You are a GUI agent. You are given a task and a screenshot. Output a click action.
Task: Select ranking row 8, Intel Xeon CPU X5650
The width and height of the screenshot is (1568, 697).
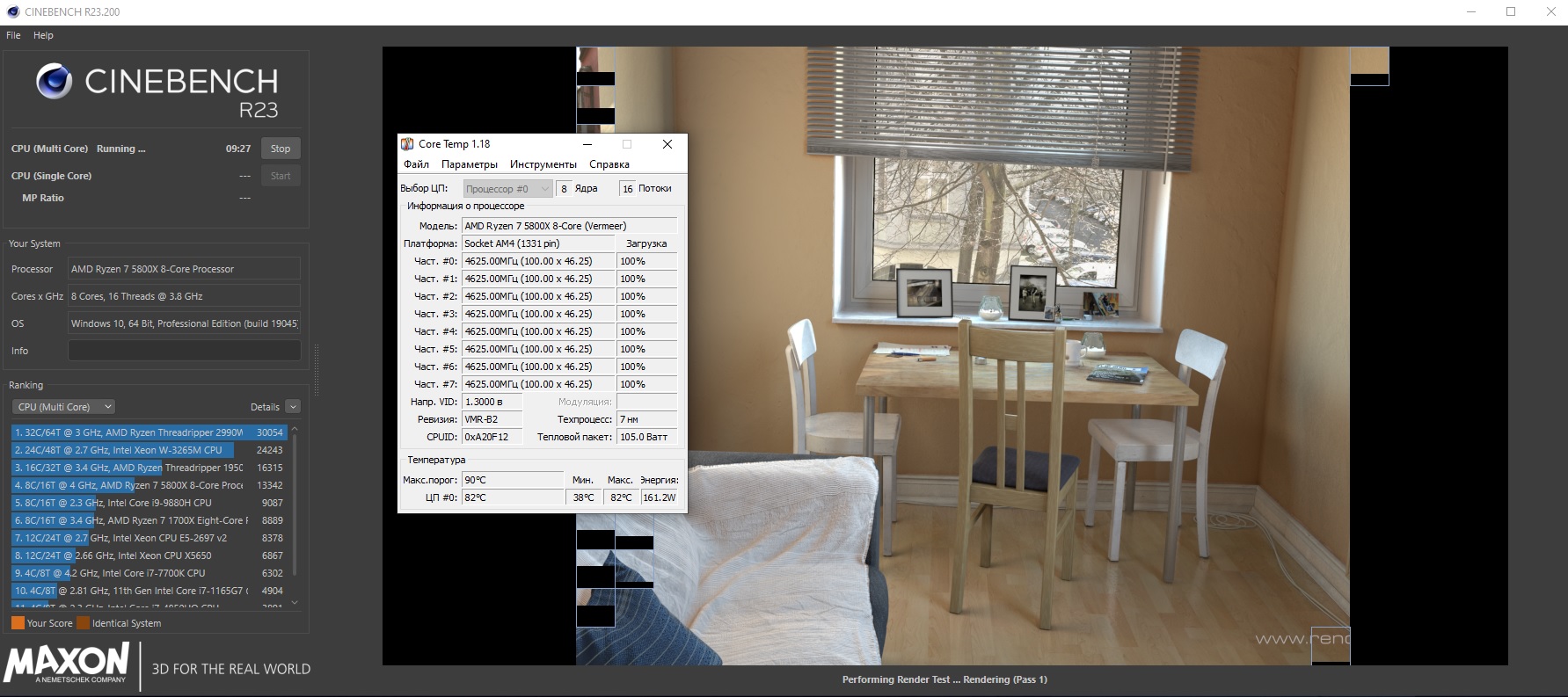[149, 555]
